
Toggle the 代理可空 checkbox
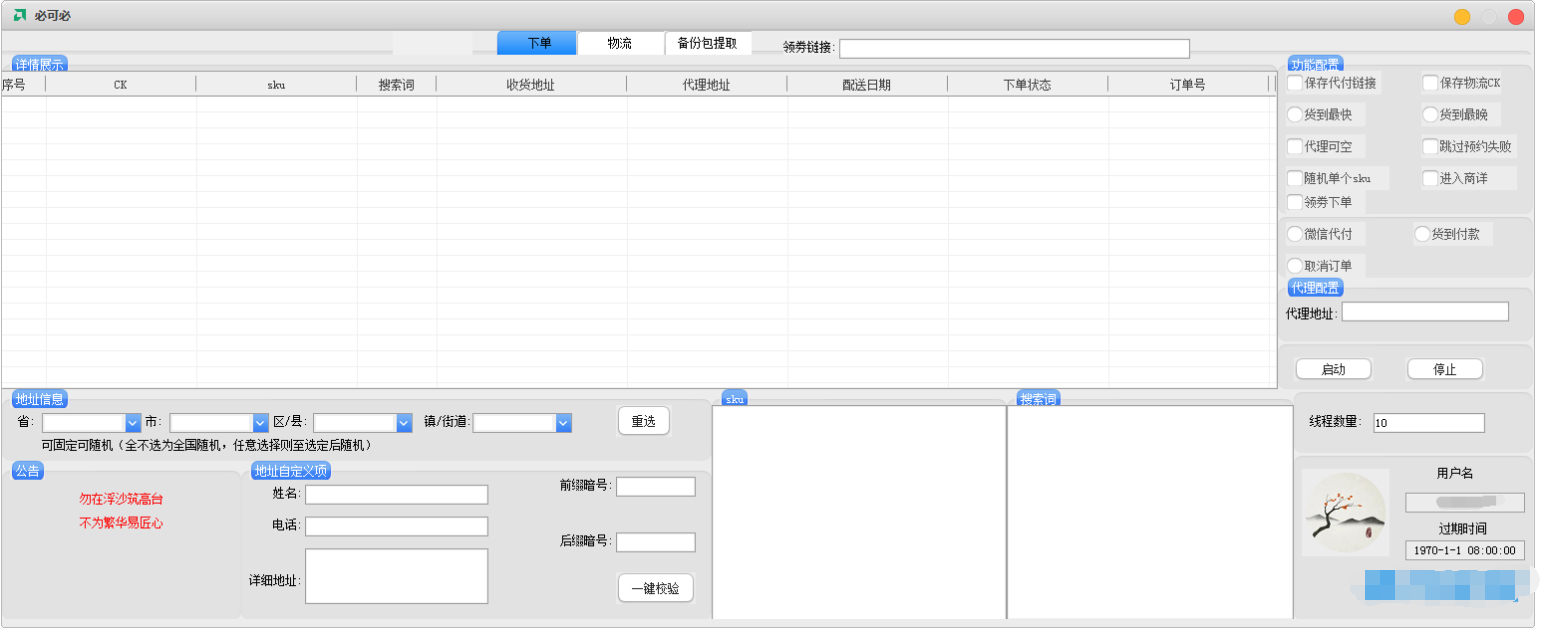pyautogui.click(x=1295, y=147)
